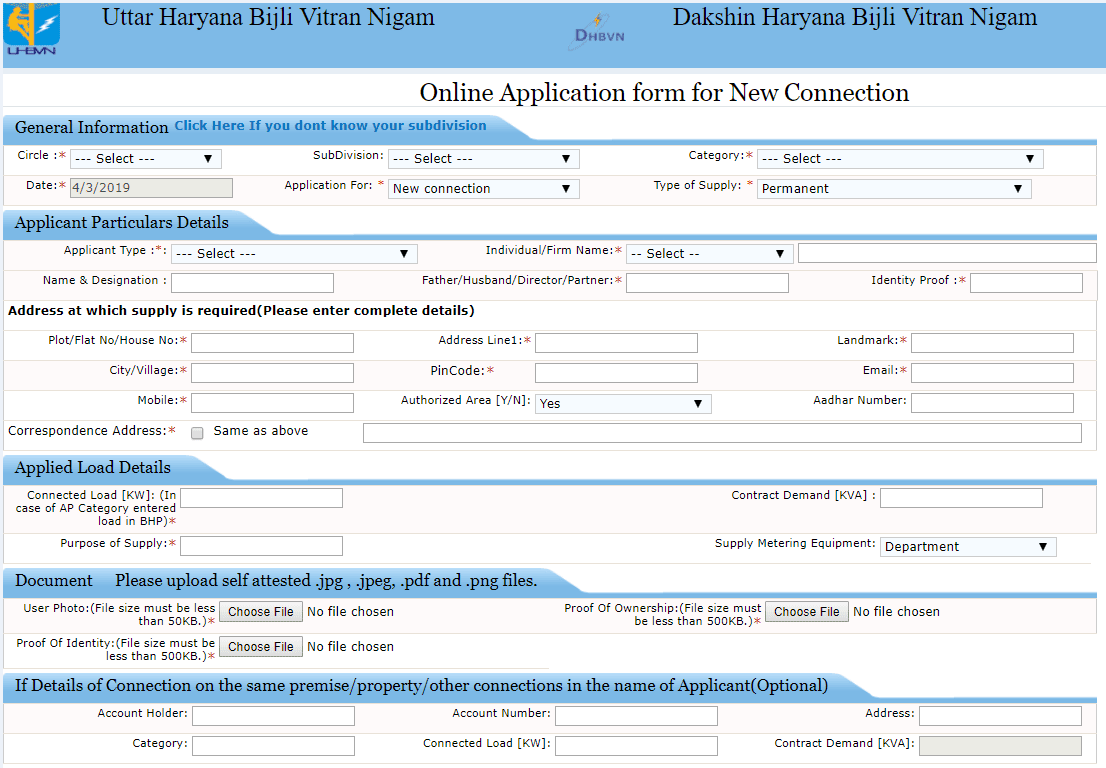This screenshot has width=1106, height=768.
Task: Expand the Authorized Area Yes dropdown
Action: coord(623,403)
